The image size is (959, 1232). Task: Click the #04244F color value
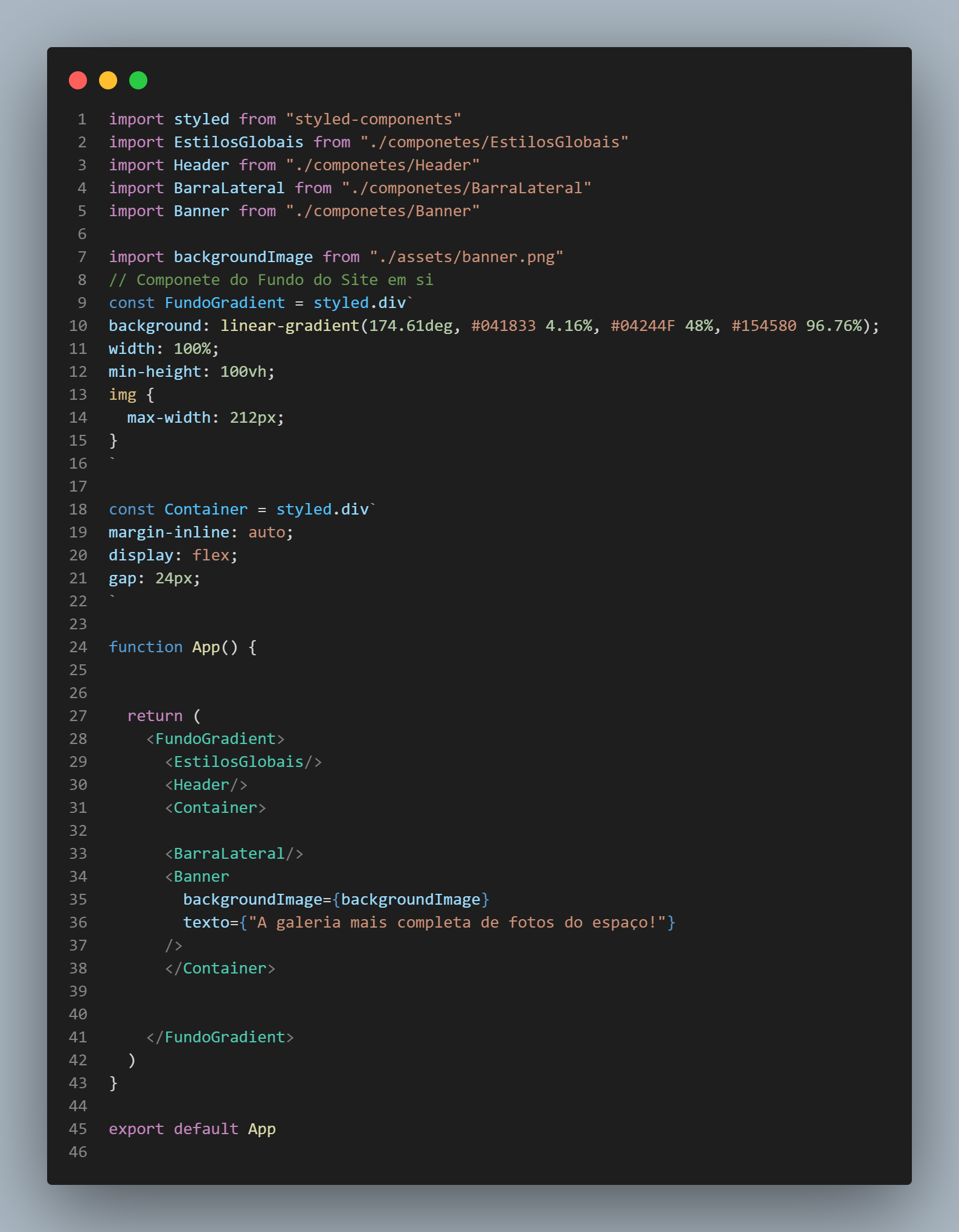point(643,326)
